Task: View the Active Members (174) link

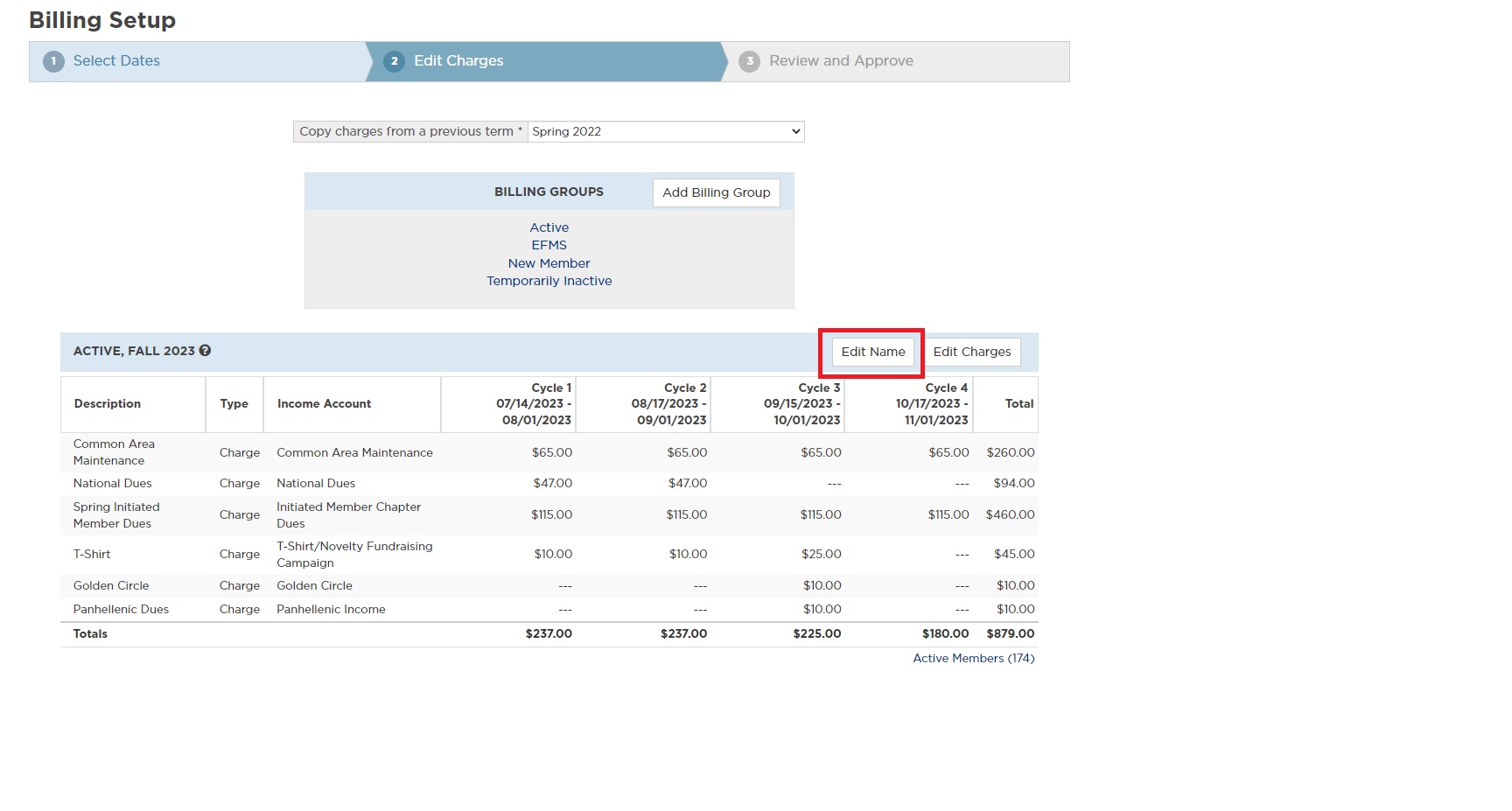Action: point(973,658)
